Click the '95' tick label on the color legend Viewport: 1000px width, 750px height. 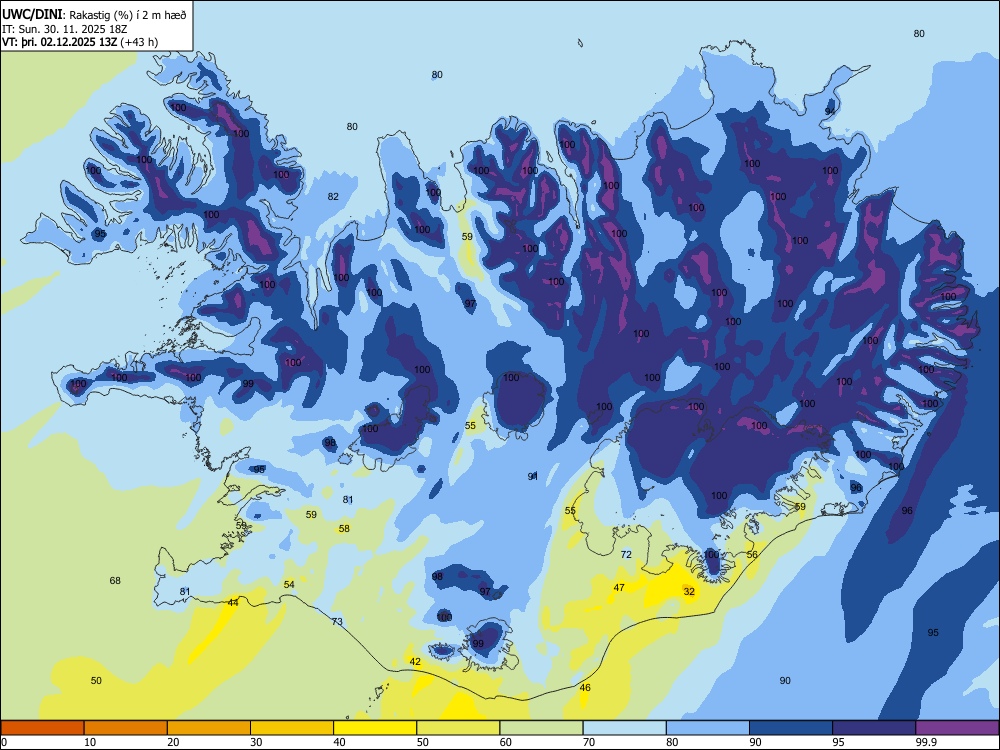point(839,742)
